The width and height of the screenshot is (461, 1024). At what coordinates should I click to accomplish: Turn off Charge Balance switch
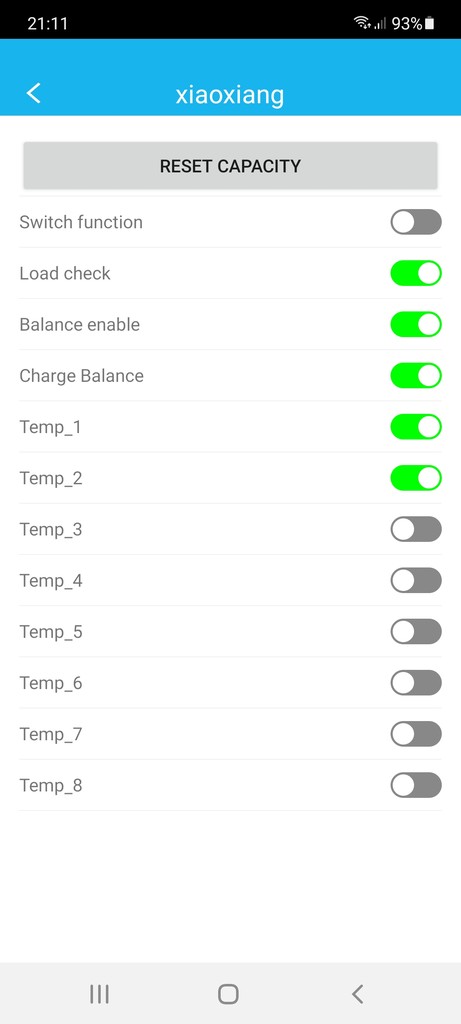pyautogui.click(x=416, y=376)
